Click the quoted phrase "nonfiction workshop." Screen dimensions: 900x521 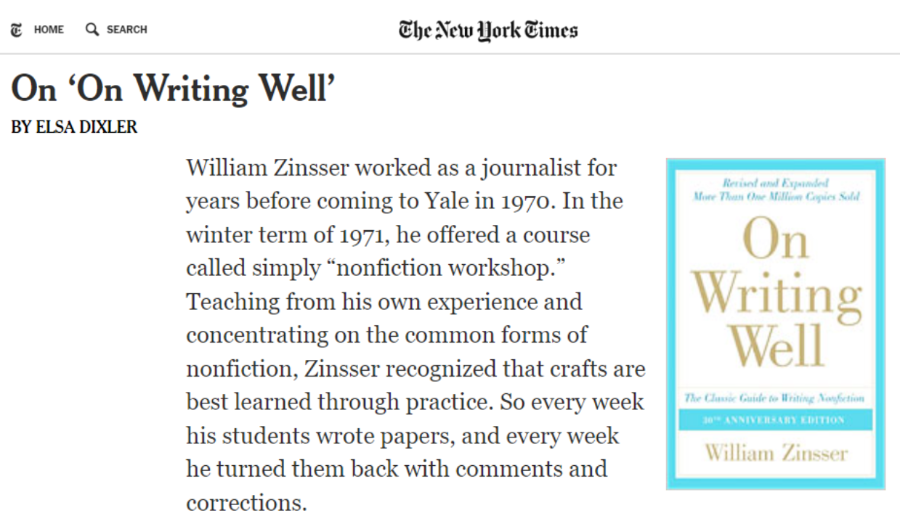(x=449, y=268)
